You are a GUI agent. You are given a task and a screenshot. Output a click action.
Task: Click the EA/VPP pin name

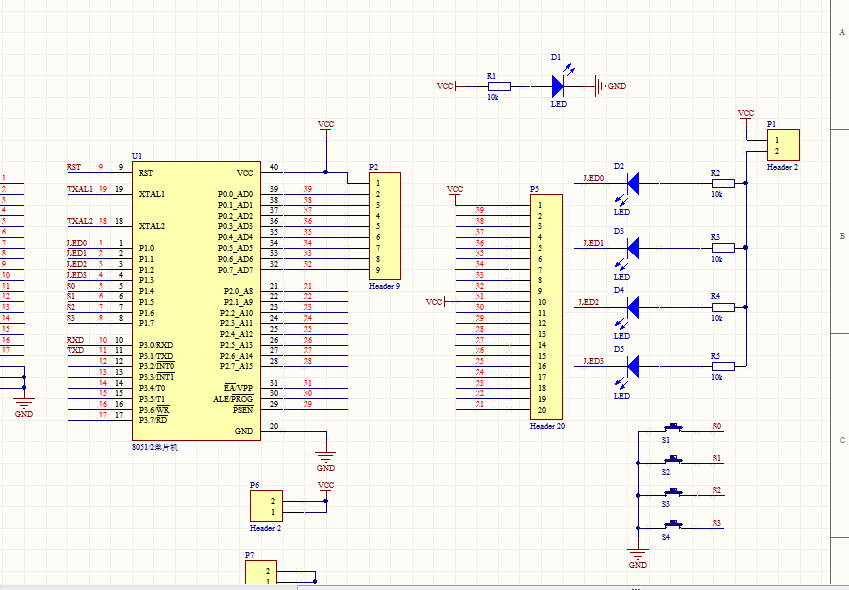tap(239, 388)
